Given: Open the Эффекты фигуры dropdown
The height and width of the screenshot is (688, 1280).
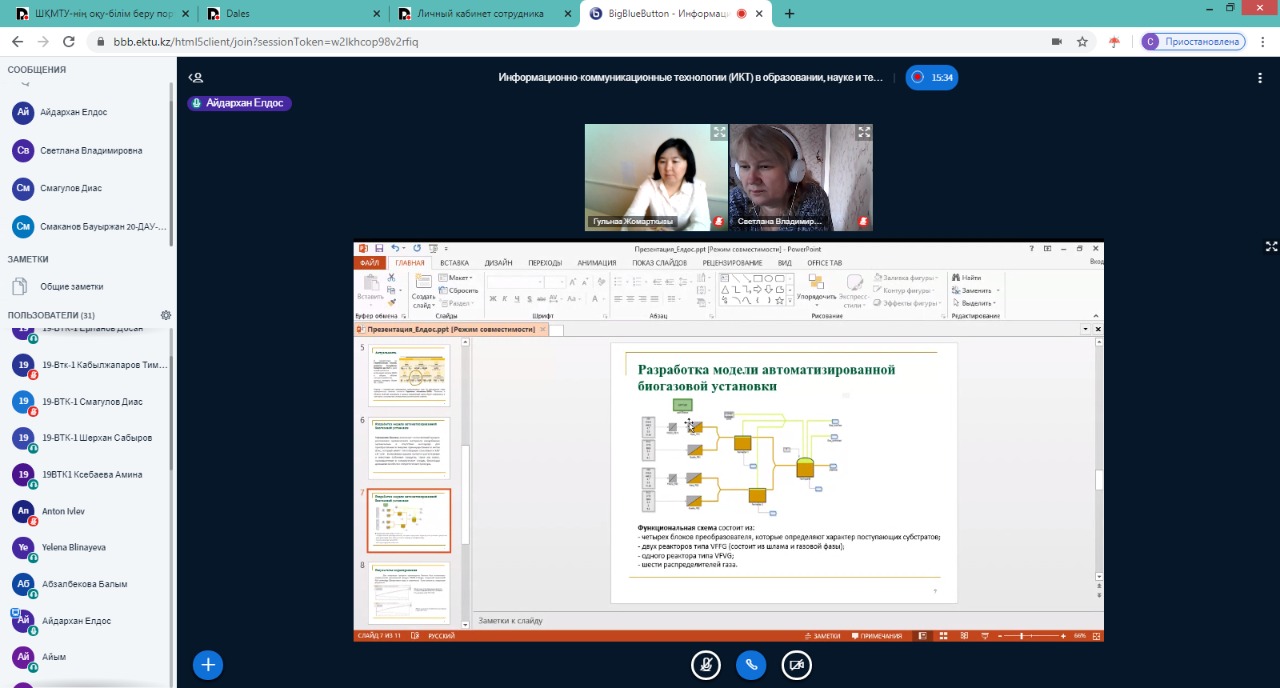Looking at the screenshot, I should (x=908, y=303).
